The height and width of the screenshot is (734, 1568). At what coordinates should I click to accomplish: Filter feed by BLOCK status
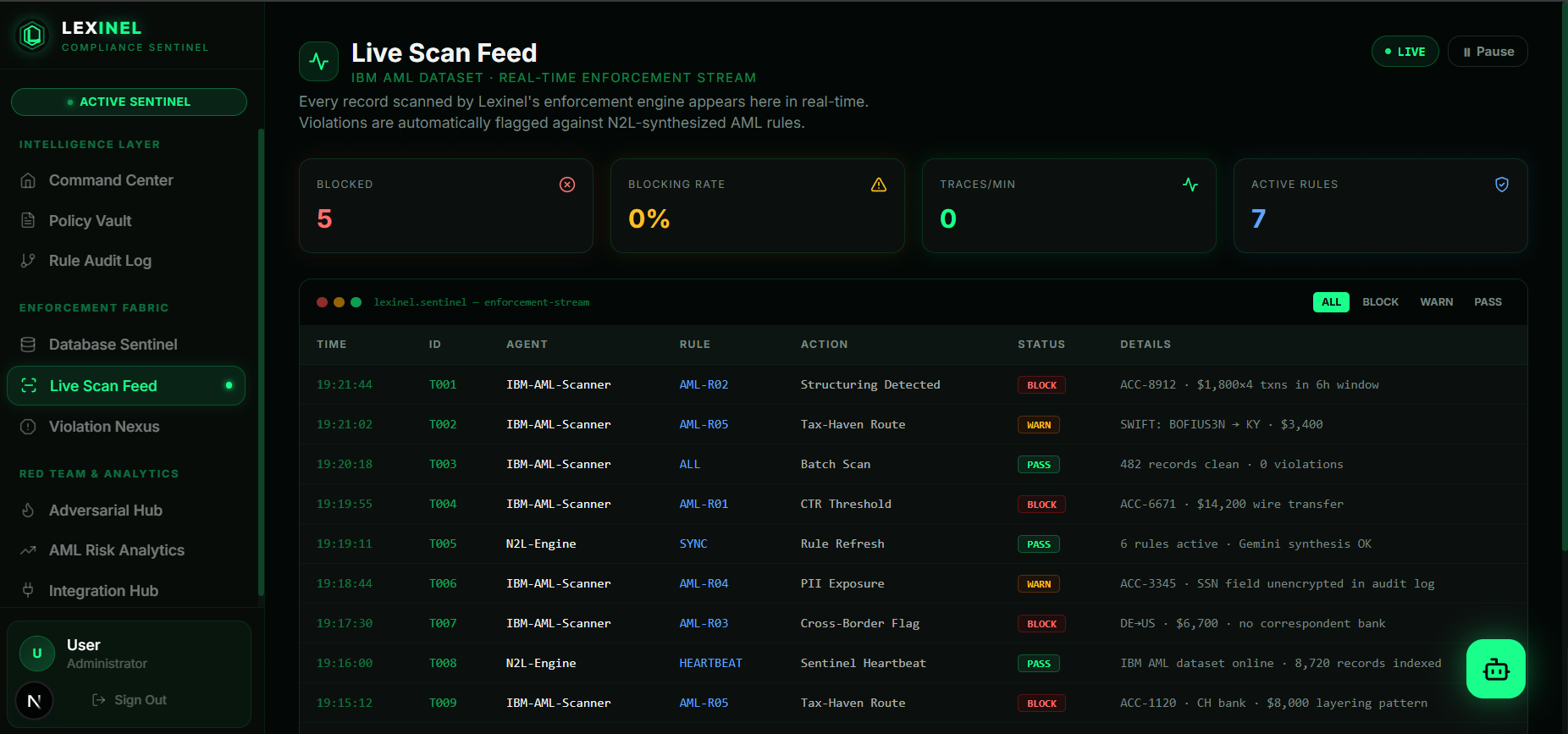(x=1380, y=302)
